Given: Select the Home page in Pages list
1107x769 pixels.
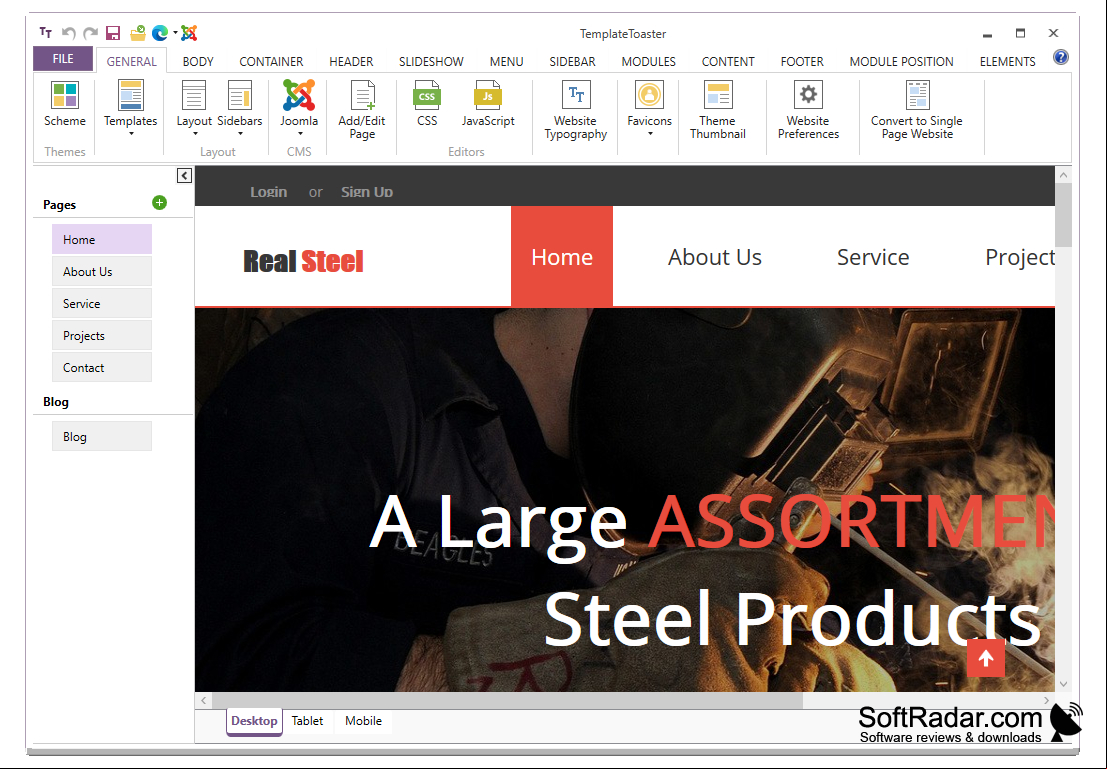Looking at the screenshot, I should [102, 239].
